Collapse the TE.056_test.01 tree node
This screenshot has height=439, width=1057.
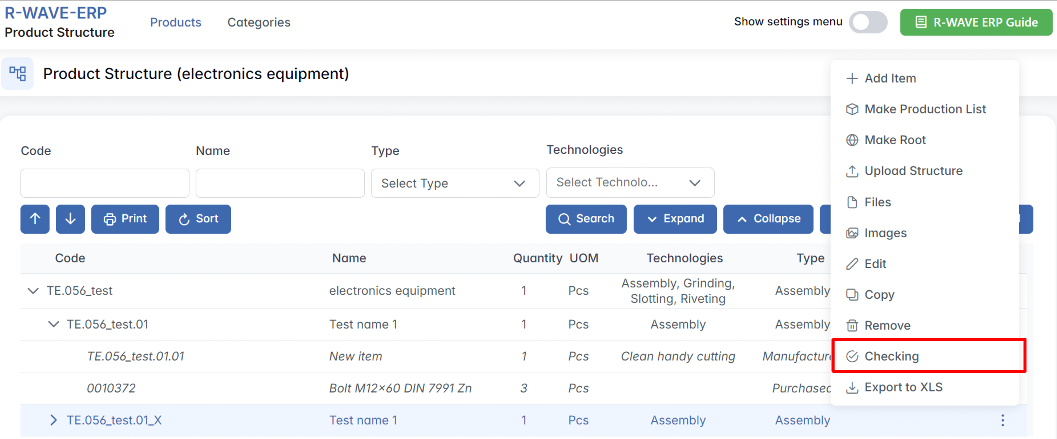[54, 325]
